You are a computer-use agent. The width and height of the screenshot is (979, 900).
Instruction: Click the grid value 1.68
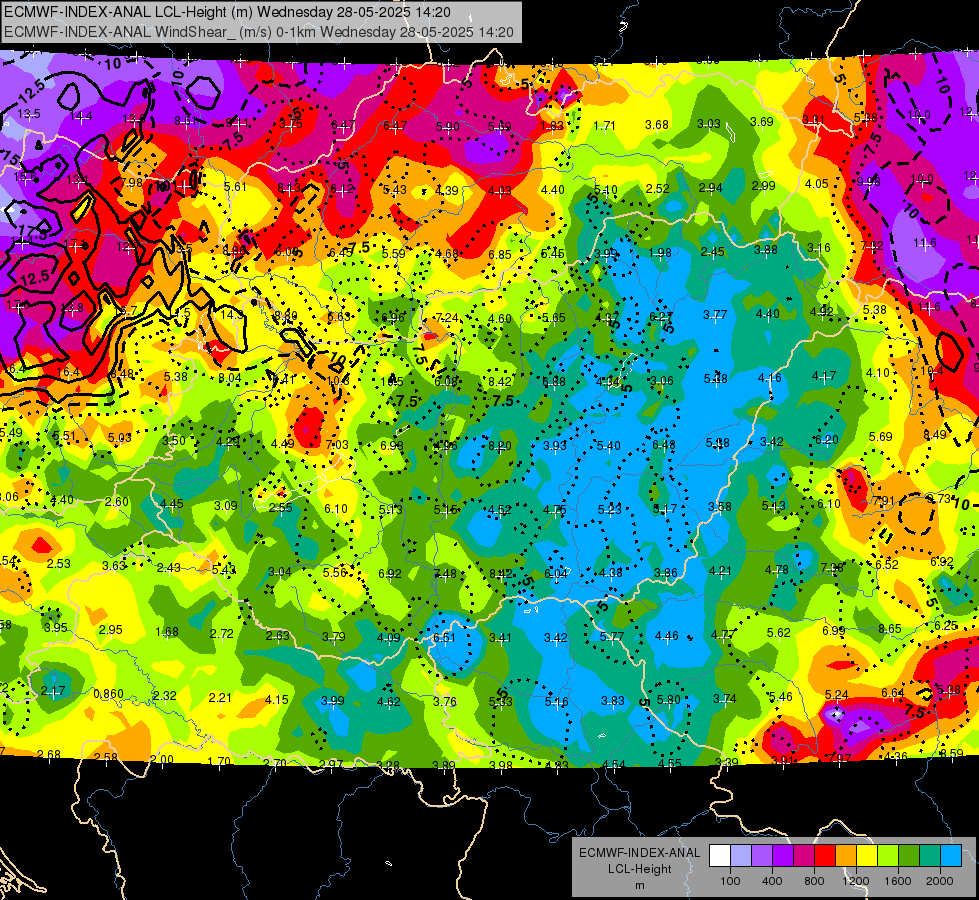pyautogui.click(x=167, y=631)
